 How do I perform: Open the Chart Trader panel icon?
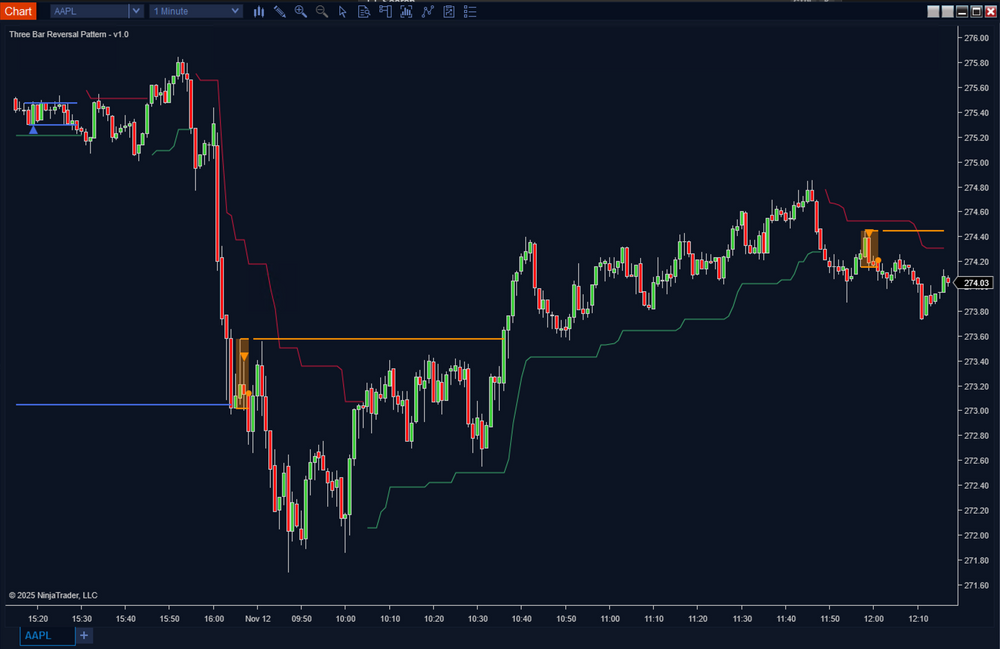(386, 11)
